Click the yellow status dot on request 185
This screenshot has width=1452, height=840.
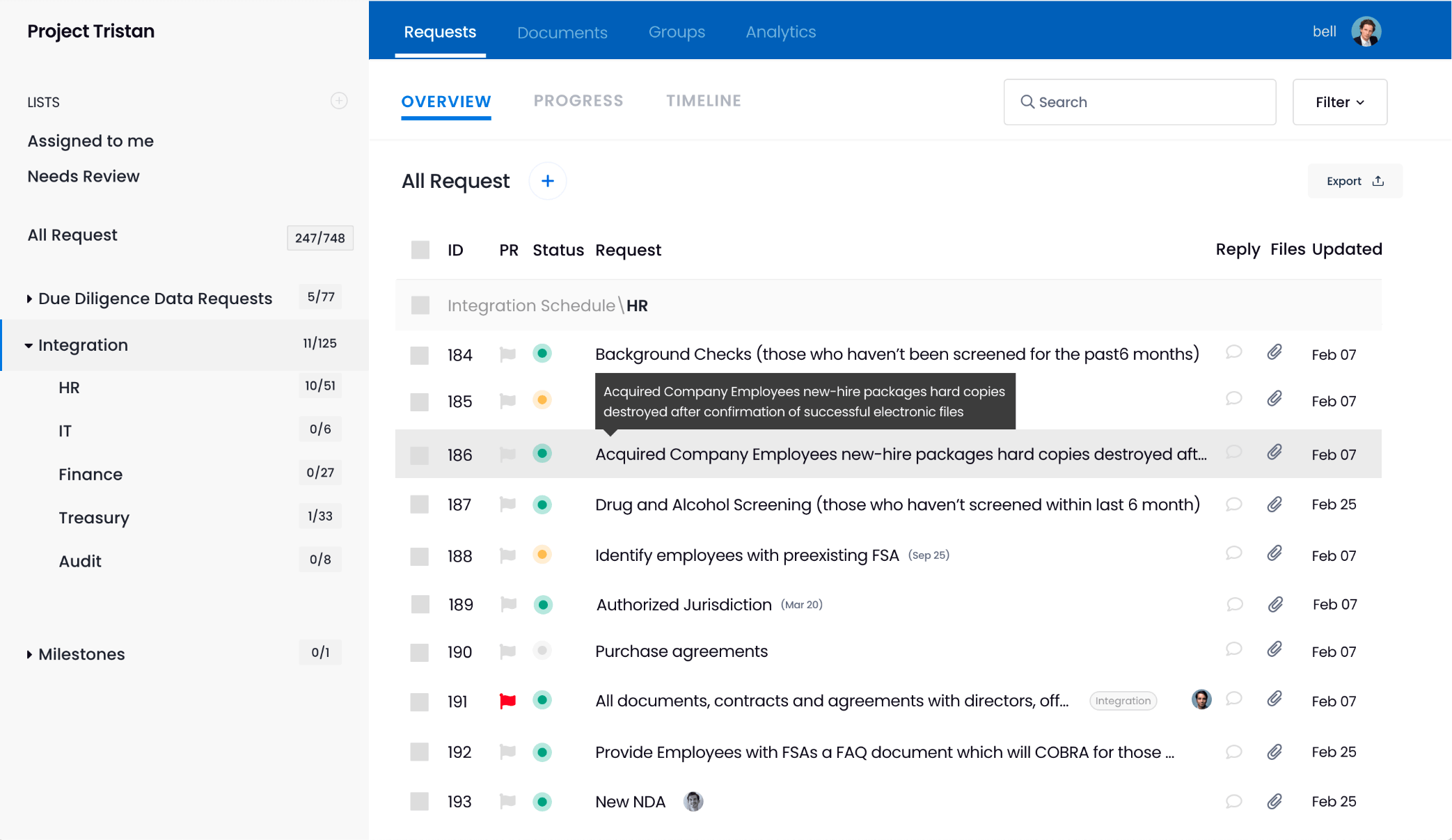click(542, 400)
